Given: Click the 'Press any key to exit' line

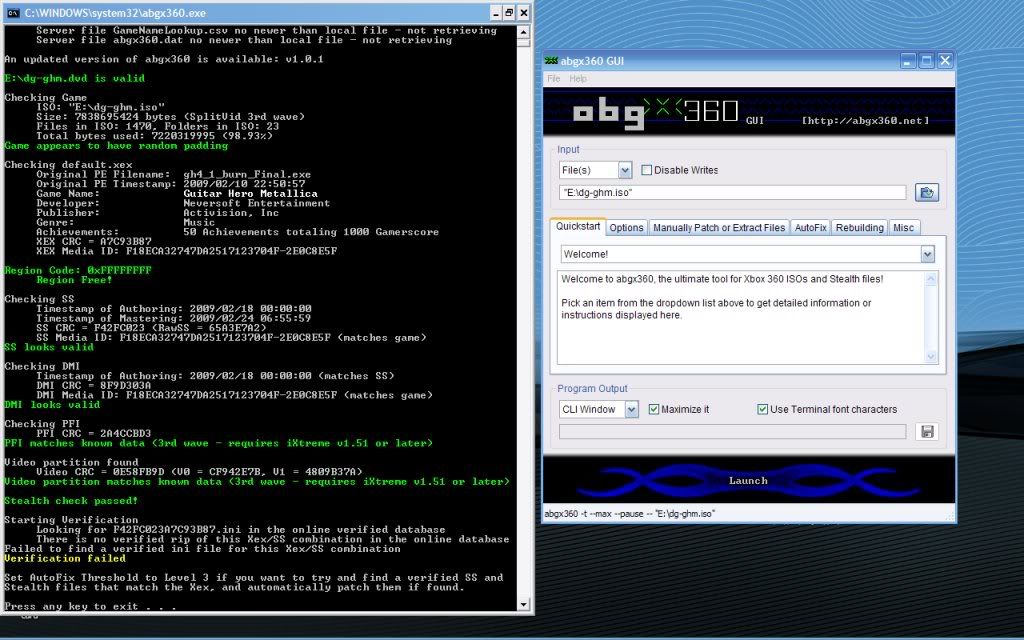Looking at the screenshot, I should click(90, 606).
